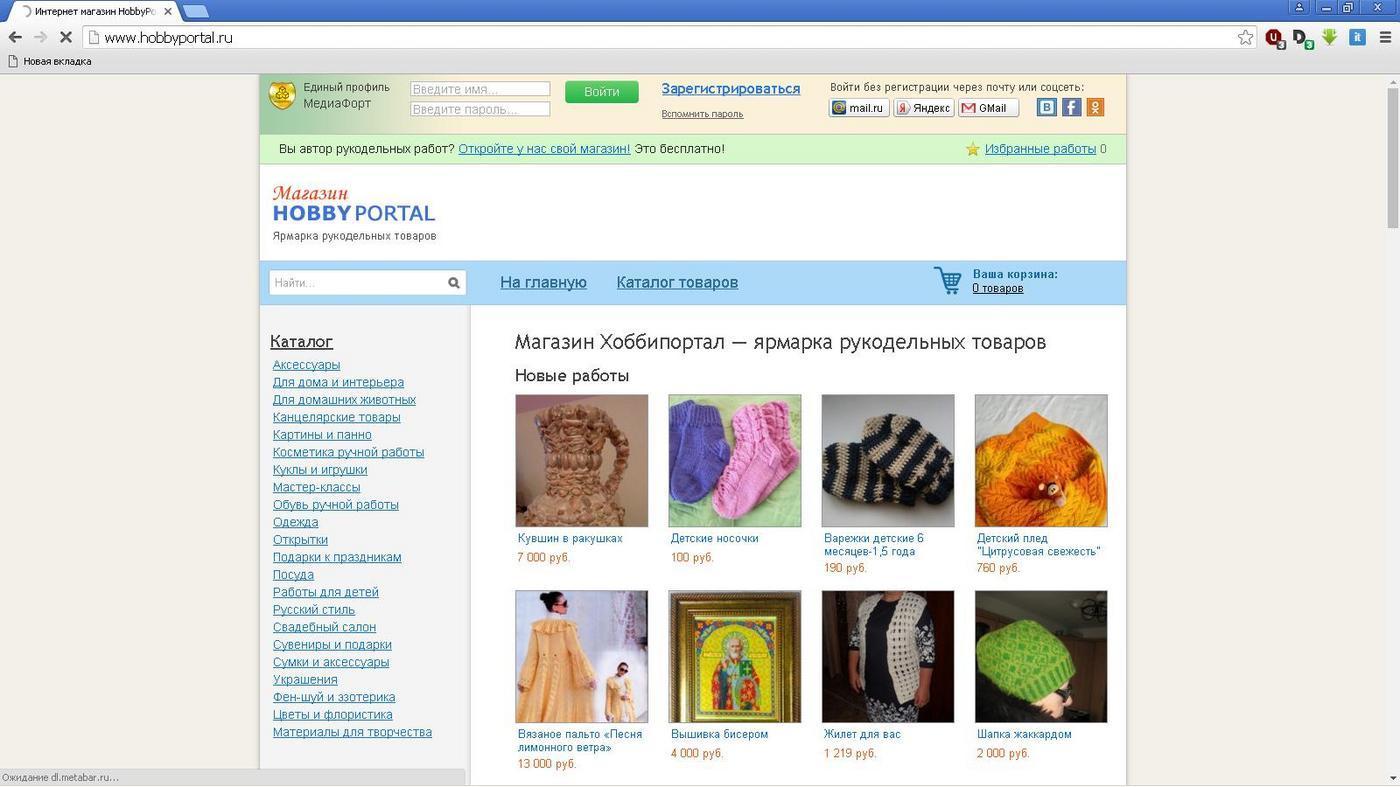Image resolution: width=1400 pixels, height=787 pixels.
Task: Sign in using the GMail icon
Action: point(987,107)
